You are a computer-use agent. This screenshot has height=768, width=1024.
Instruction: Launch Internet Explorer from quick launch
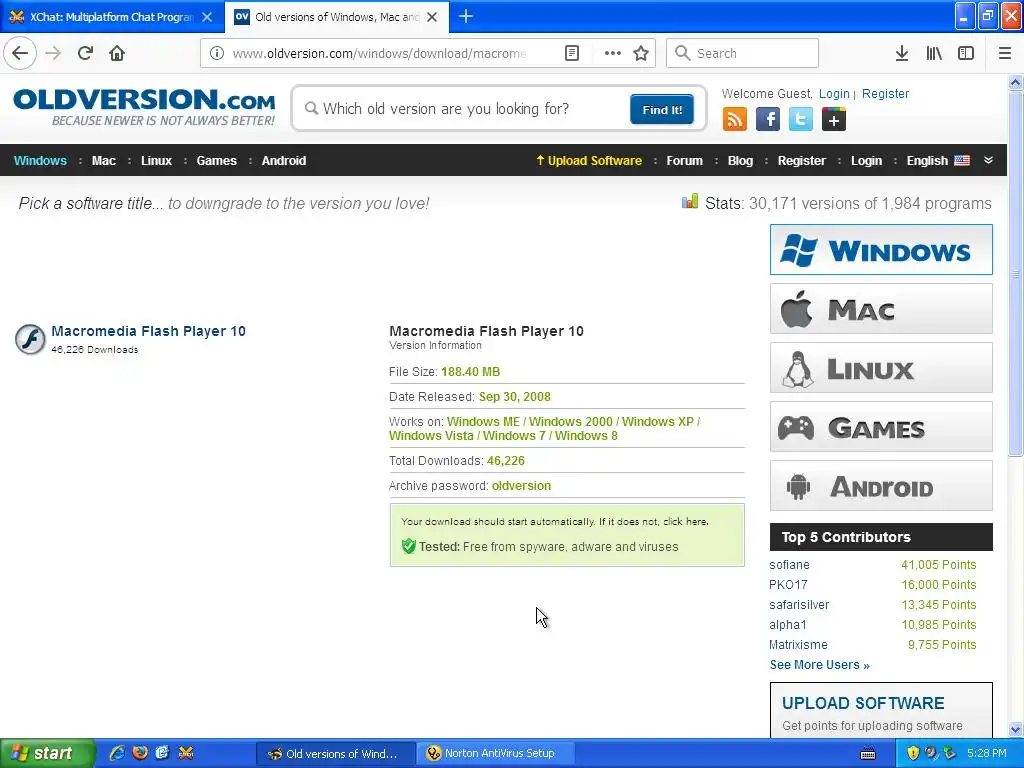(x=117, y=753)
